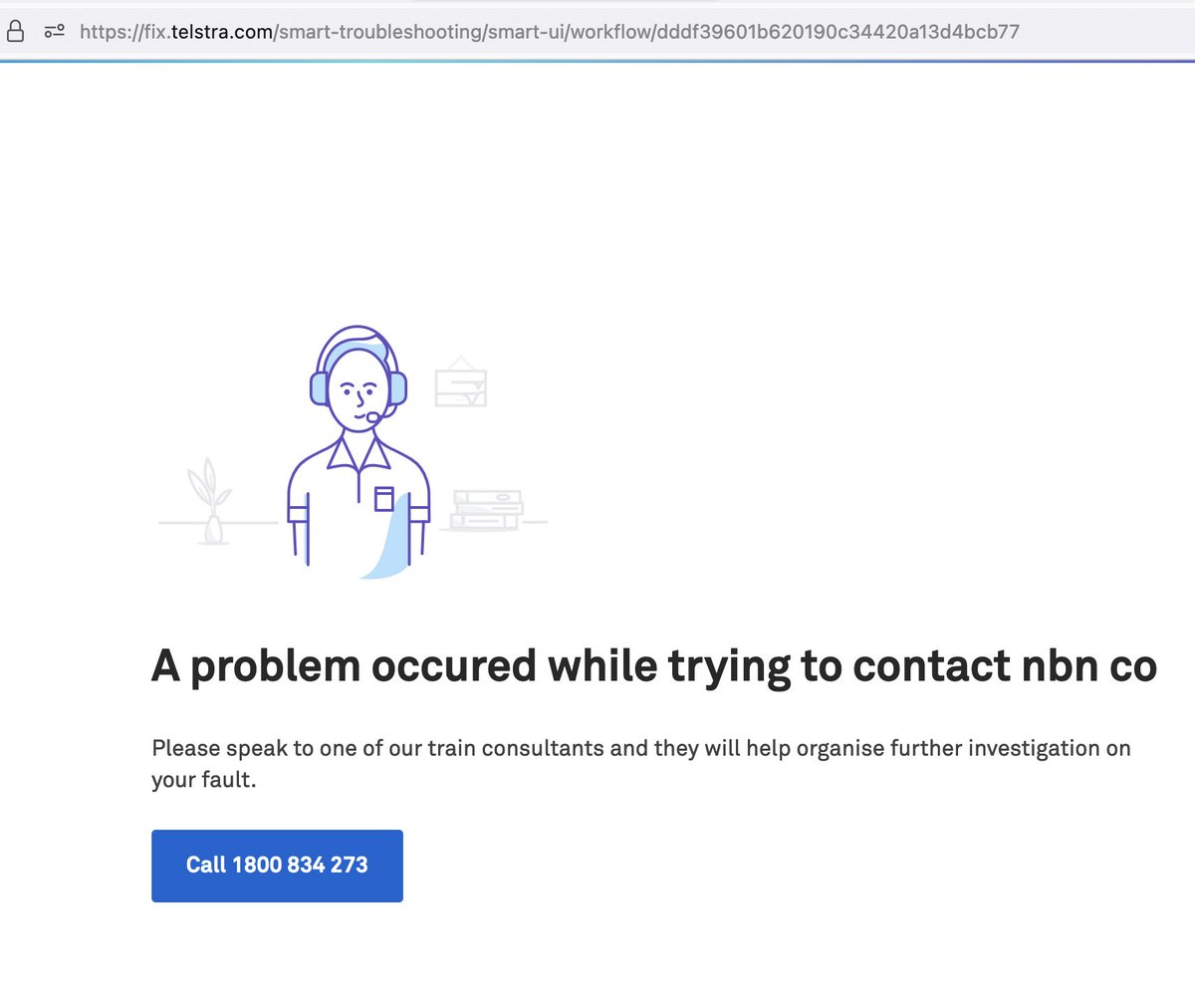Viewport: 1195px width, 1008px height.
Task: Open the site settings icon beside the padlock
Action: coord(55,32)
